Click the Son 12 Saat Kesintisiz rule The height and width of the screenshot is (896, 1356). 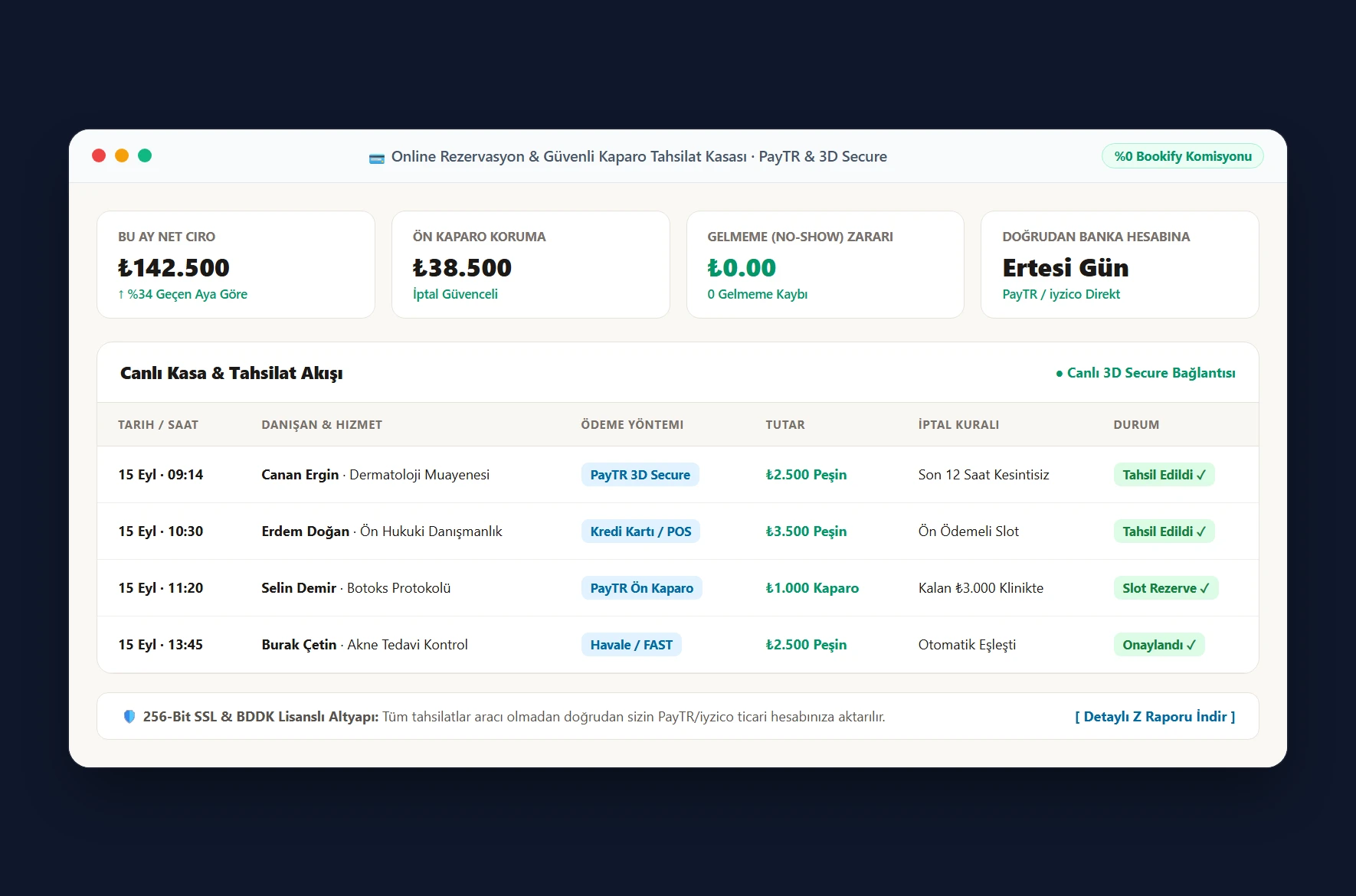coord(984,475)
